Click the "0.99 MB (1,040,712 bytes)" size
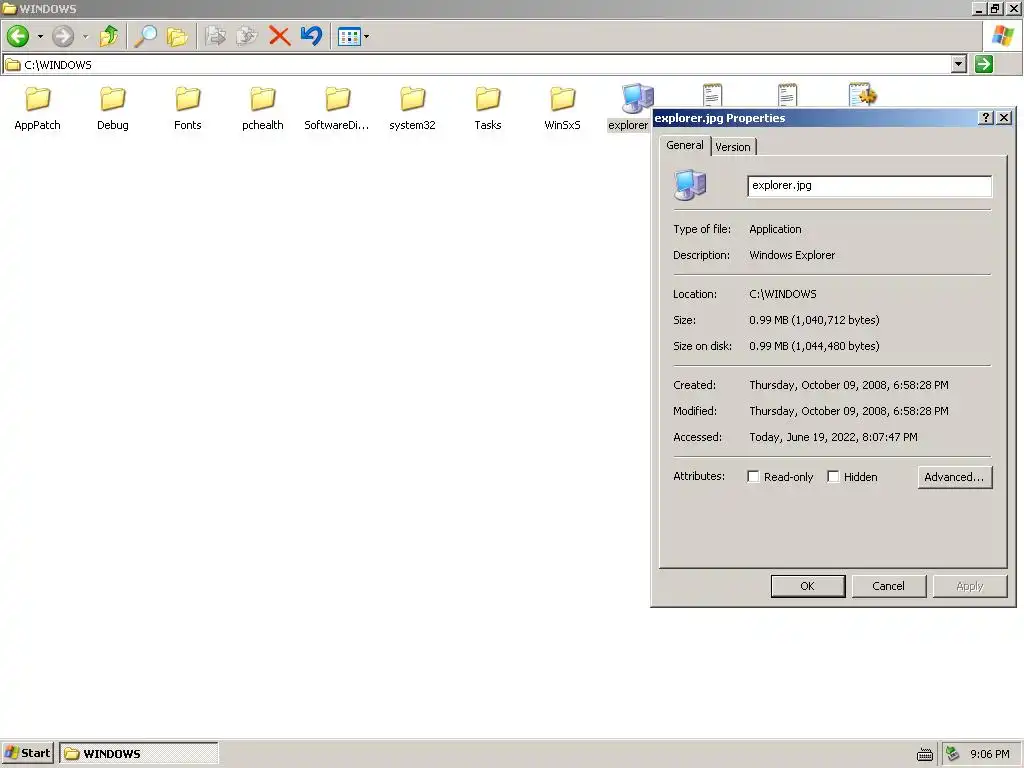The height and width of the screenshot is (768, 1024). [x=814, y=320]
